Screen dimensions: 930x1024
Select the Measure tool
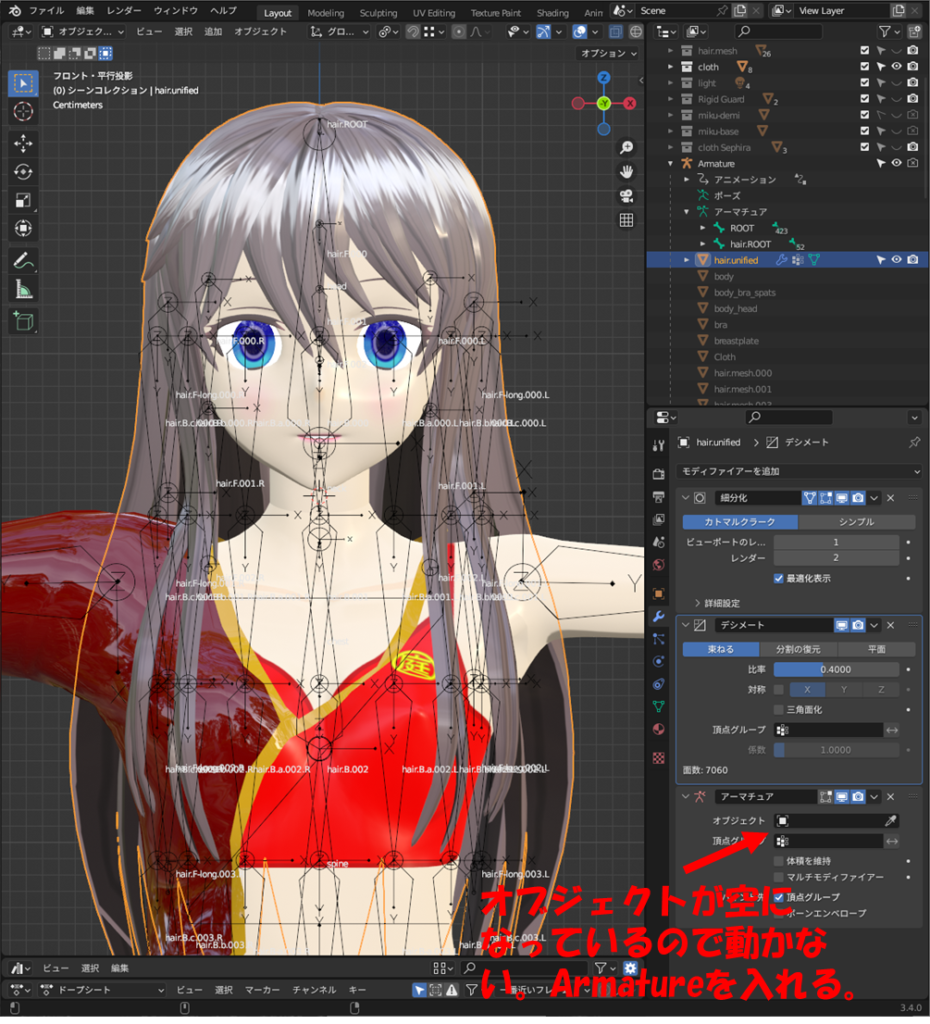(x=24, y=289)
